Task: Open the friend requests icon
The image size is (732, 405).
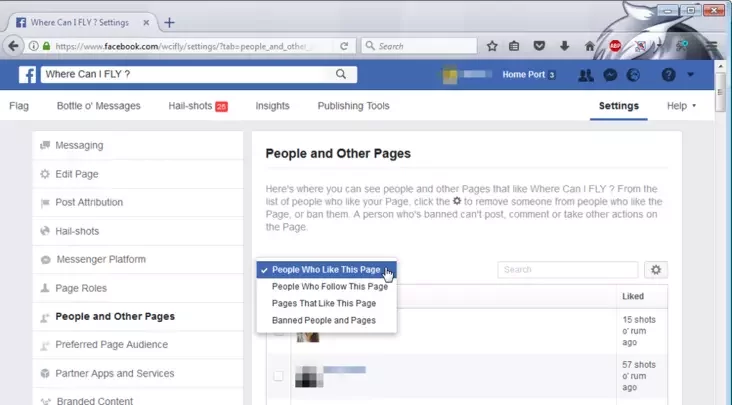Action: [x=586, y=75]
